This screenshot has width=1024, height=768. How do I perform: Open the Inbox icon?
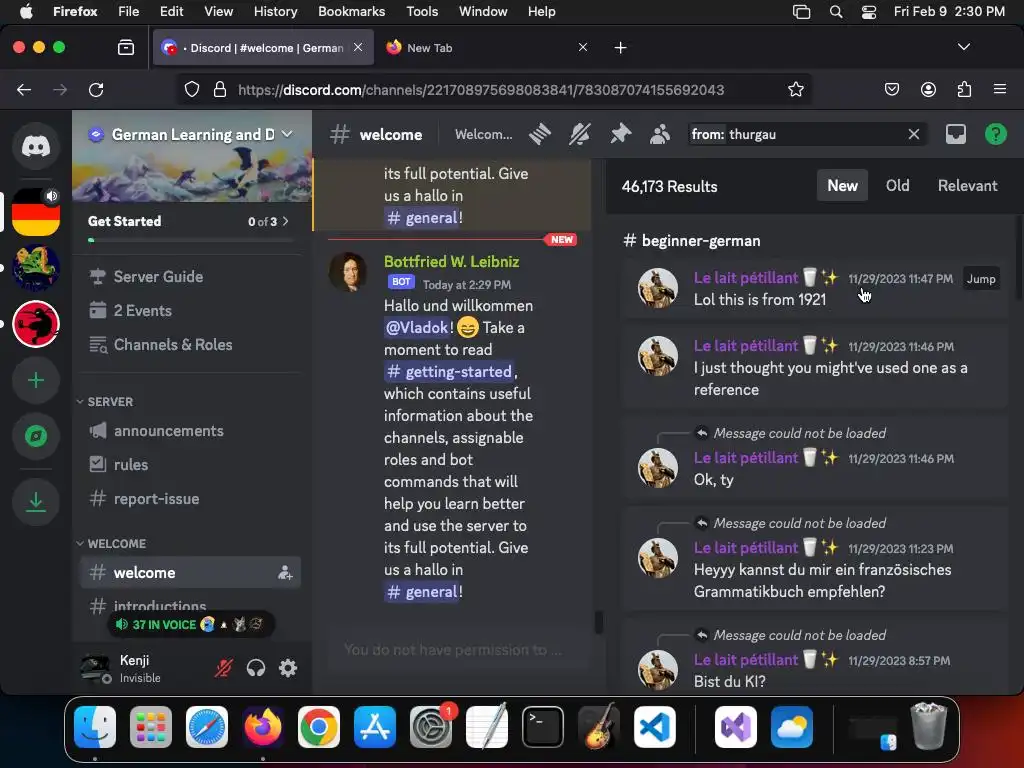pyautogui.click(x=955, y=135)
